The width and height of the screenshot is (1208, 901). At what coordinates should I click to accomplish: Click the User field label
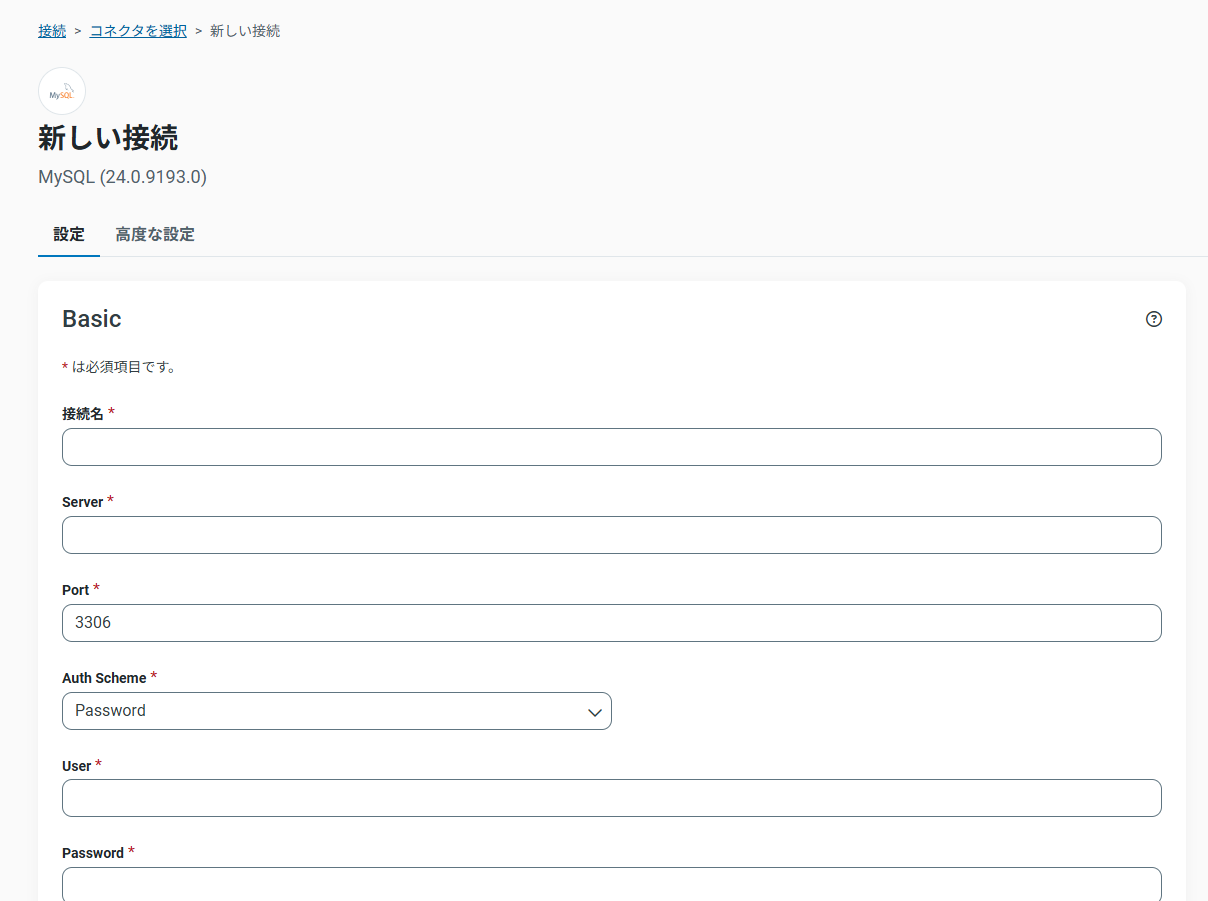[x=77, y=766]
